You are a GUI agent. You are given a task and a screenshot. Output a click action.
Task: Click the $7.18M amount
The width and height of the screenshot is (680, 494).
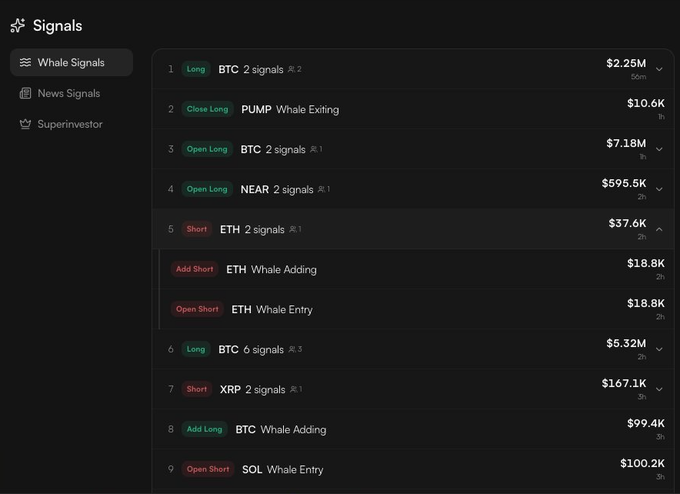[626, 143]
